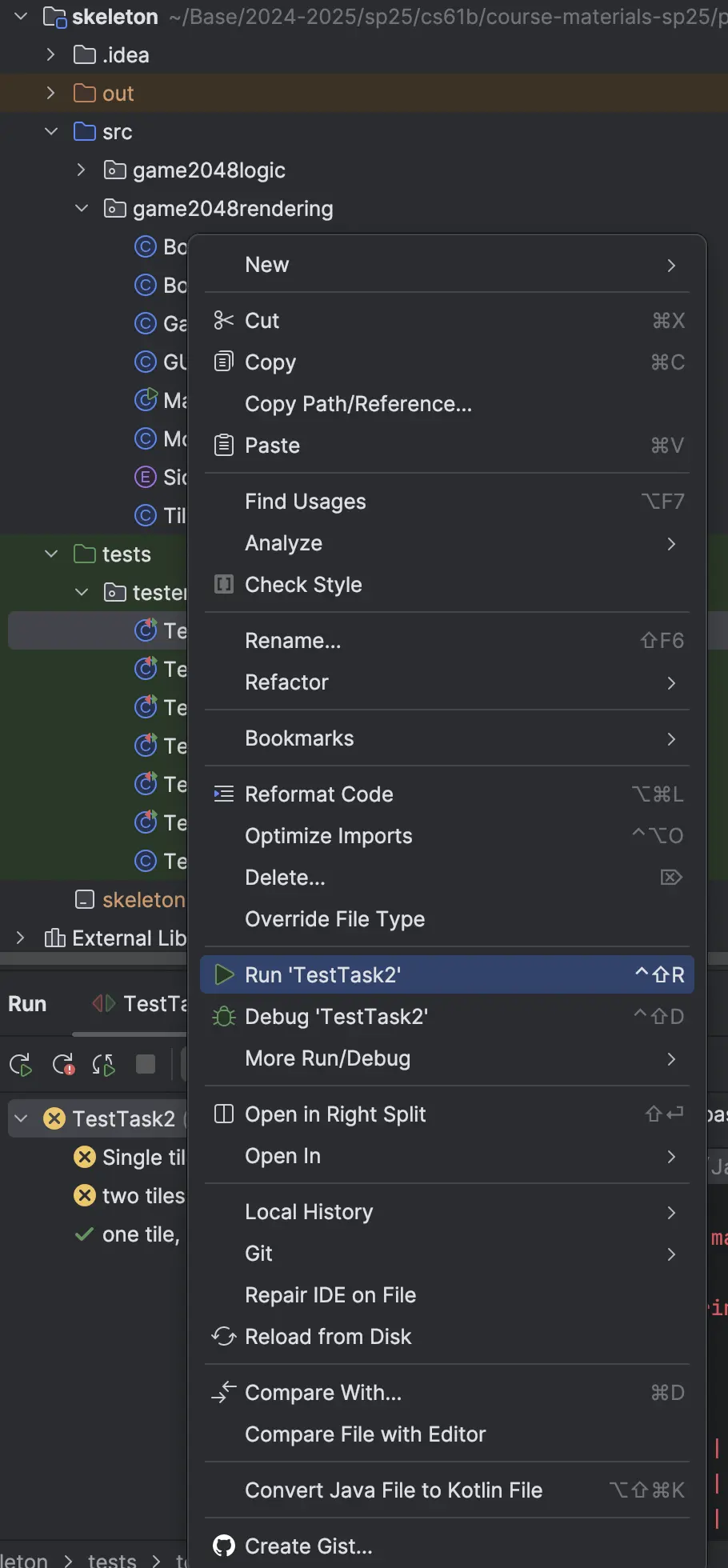728x1568 pixels.
Task: Expand the out folder
Action: coord(51,93)
